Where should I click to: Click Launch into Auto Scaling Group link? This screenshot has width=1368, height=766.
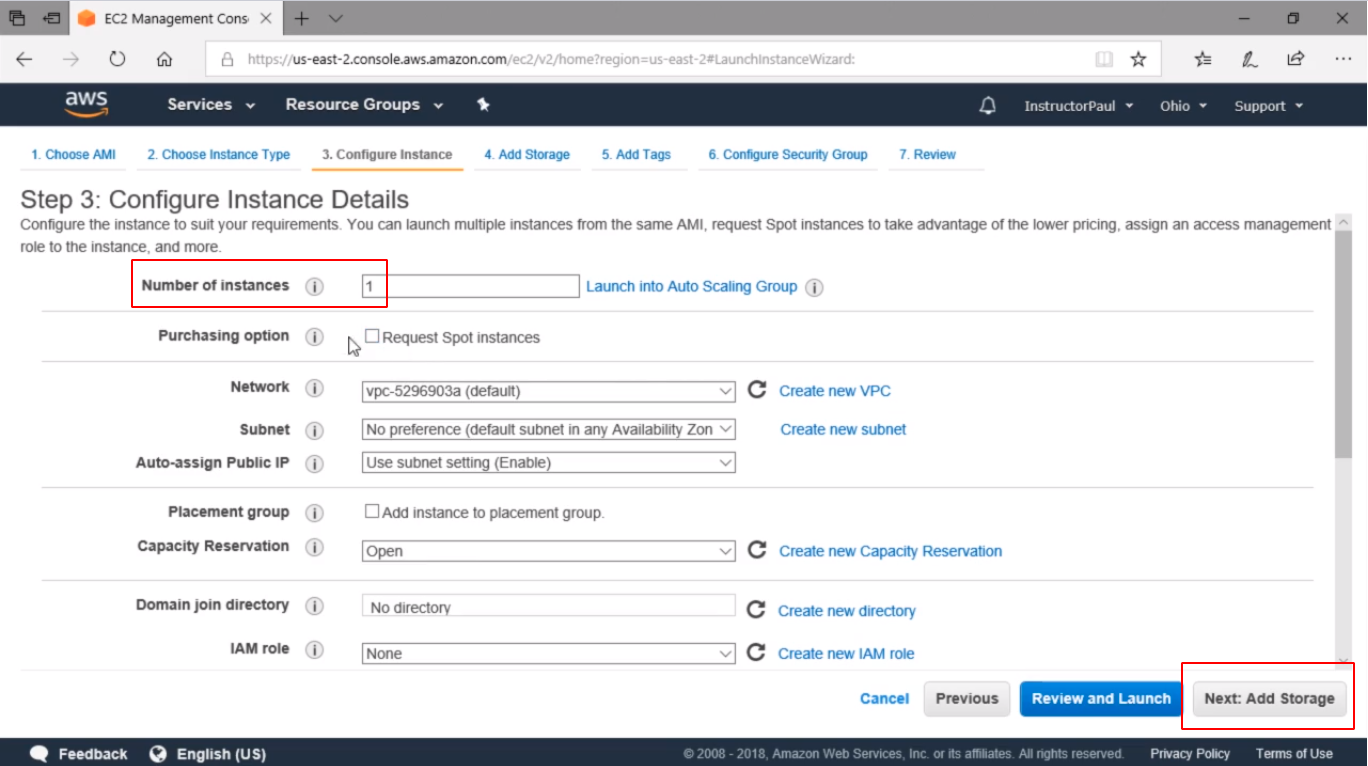coord(691,286)
